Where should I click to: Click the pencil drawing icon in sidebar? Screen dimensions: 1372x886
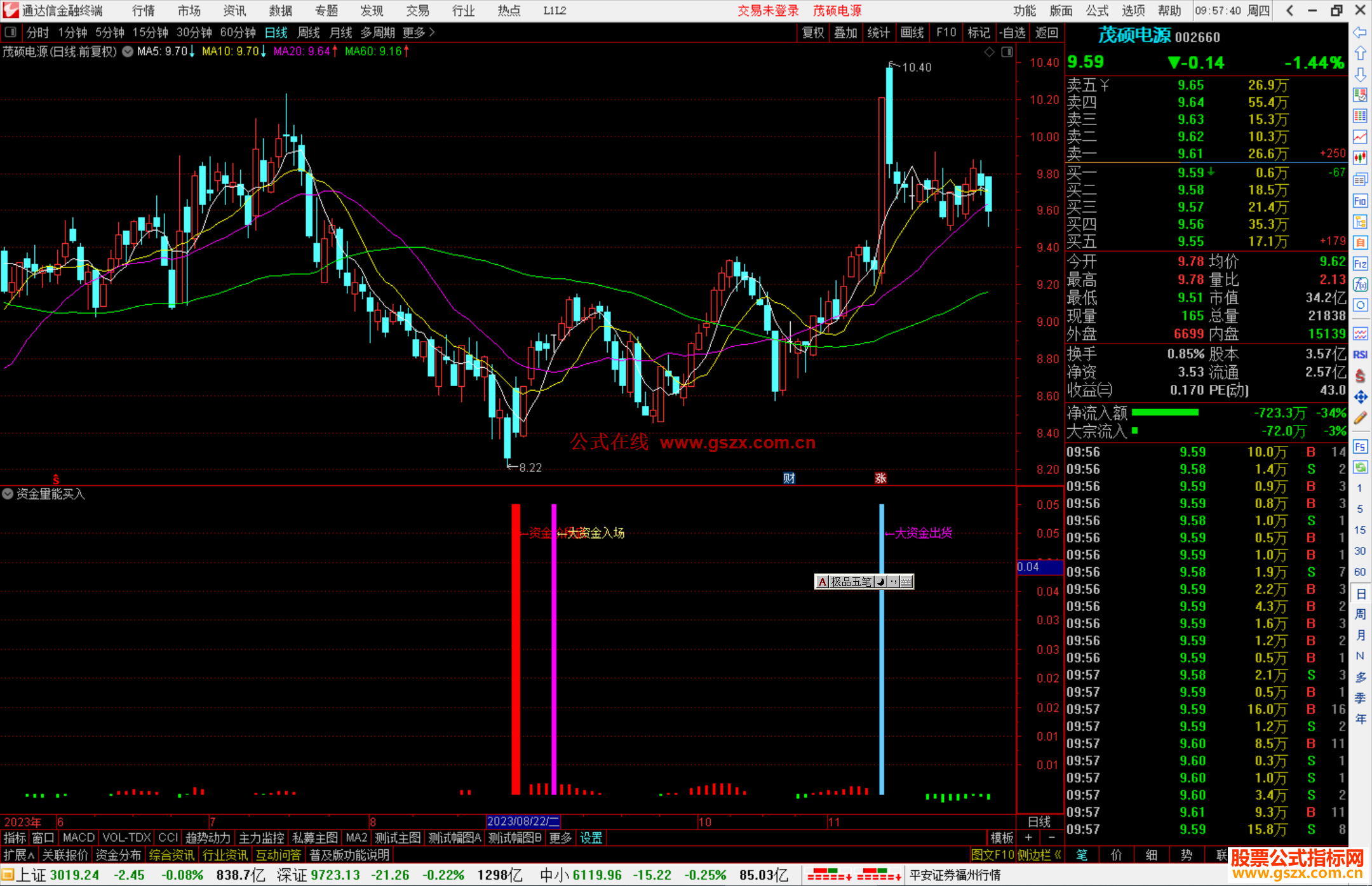pyautogui.click(x=1360, y=418)
